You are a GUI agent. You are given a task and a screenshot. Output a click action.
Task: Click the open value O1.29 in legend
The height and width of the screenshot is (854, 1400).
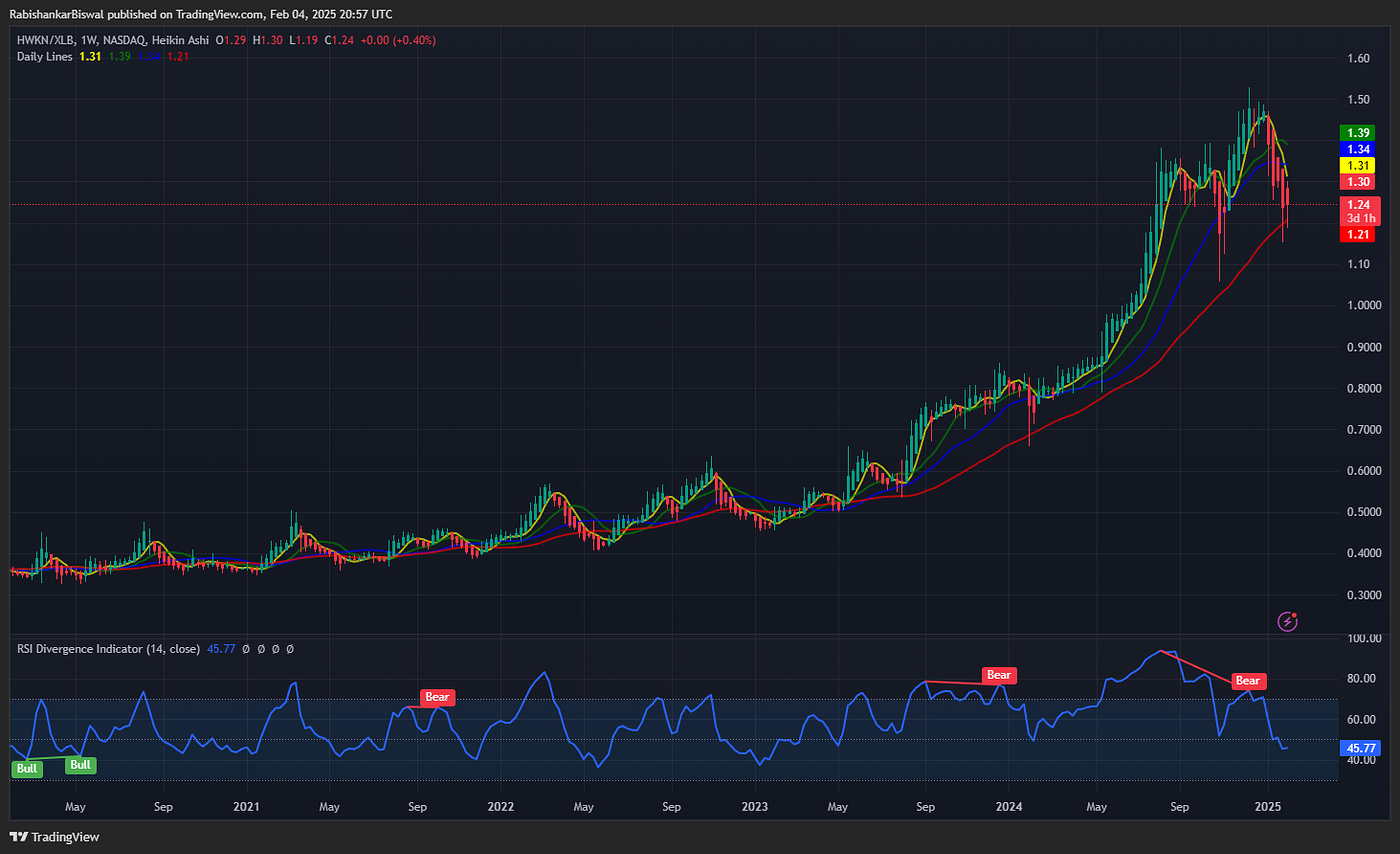click(232, 40)
